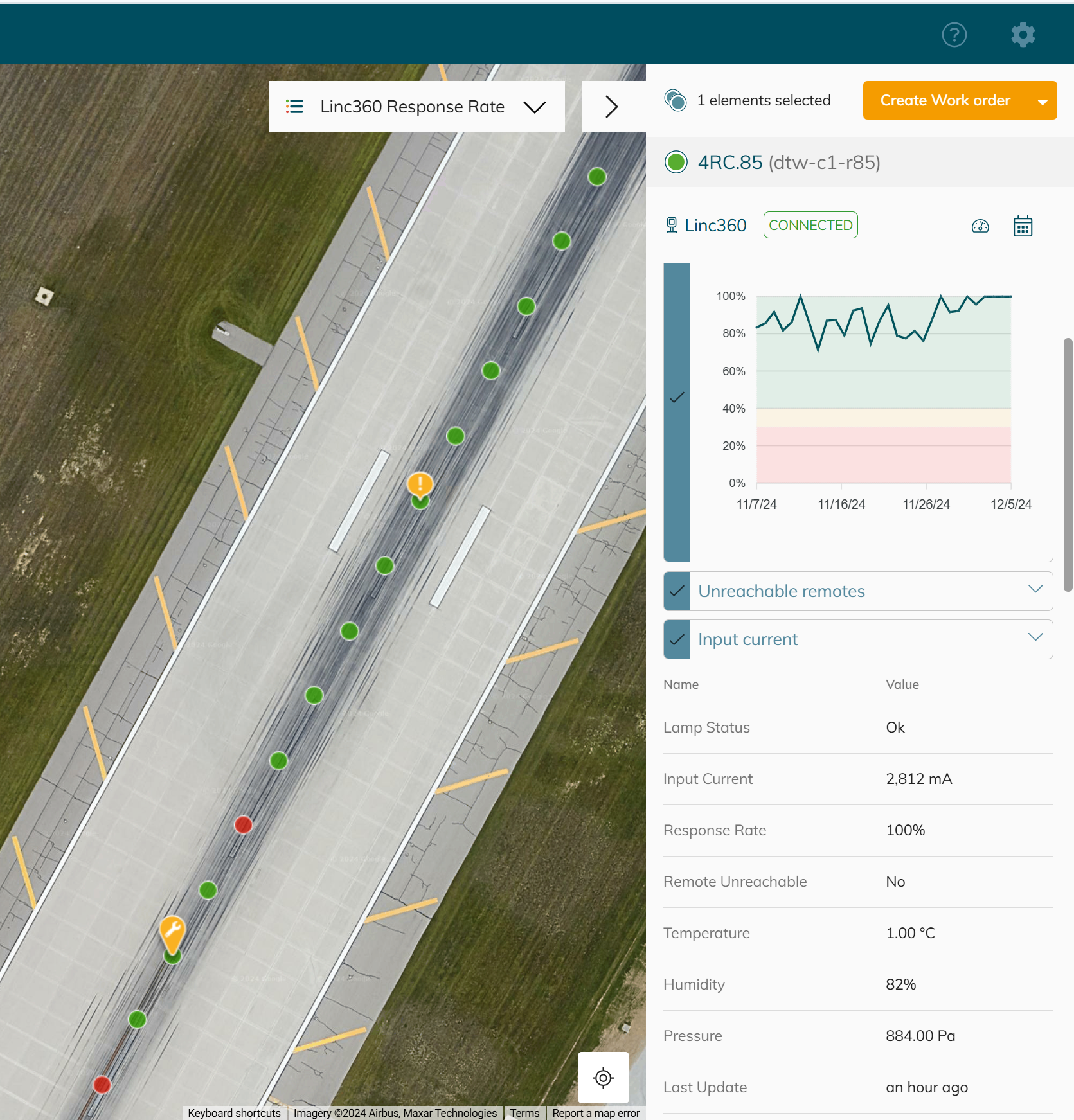Screen dimensions: 1074x1120
Task: Click the Create Work order button
Action: 945,101
